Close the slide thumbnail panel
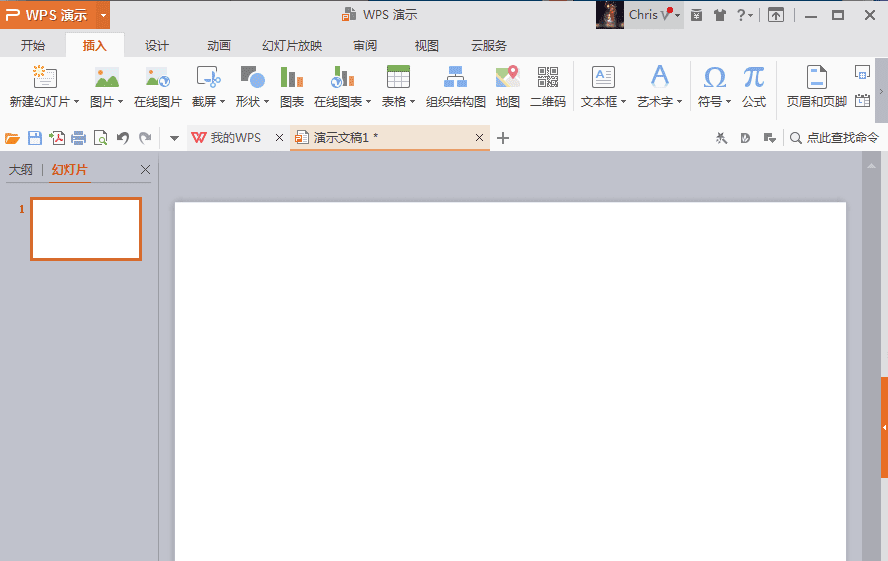Viewport: 888px width, 561px height. pos(145,169)
